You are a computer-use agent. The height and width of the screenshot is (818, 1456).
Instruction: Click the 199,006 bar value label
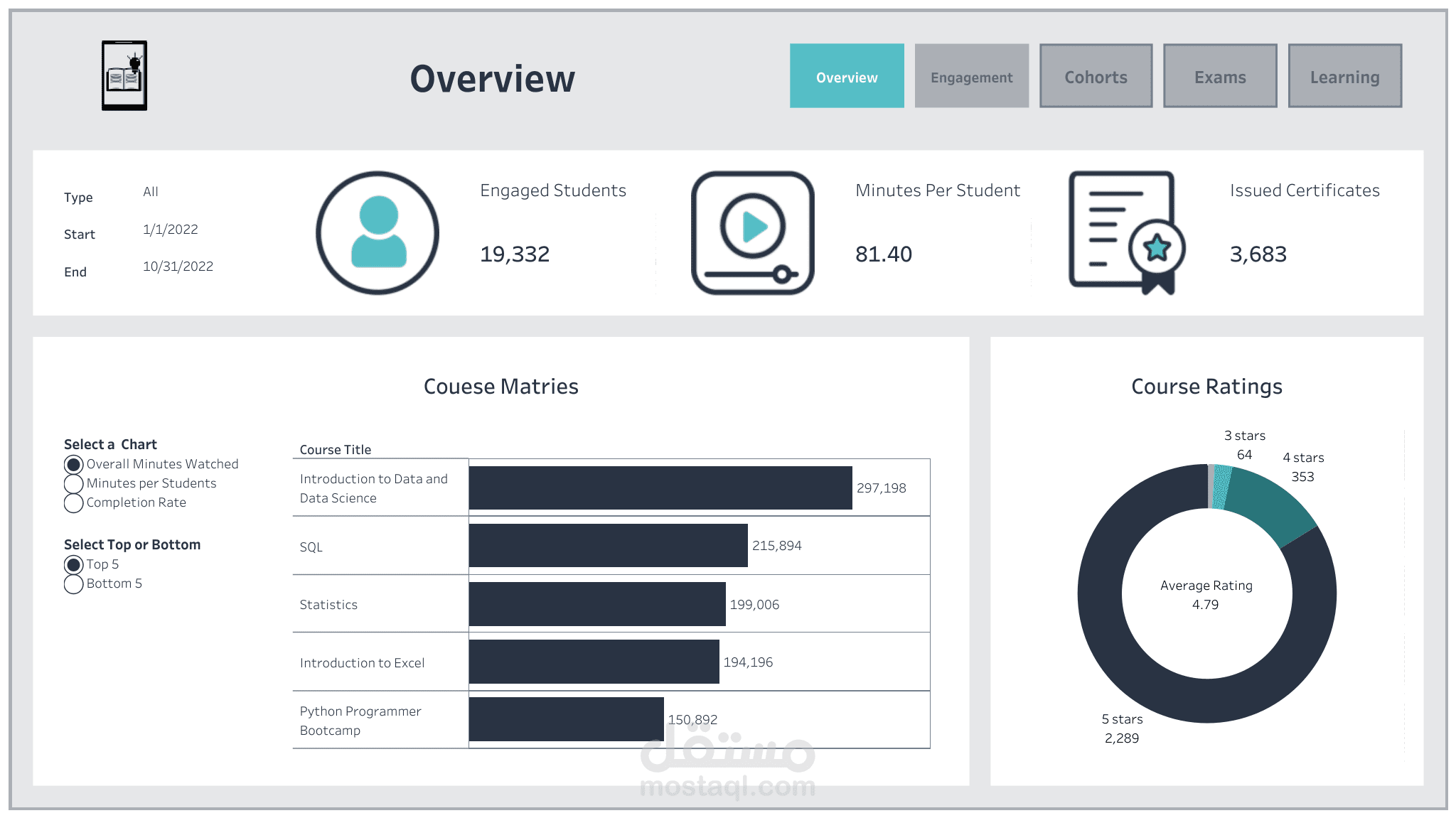coord(755,605)
